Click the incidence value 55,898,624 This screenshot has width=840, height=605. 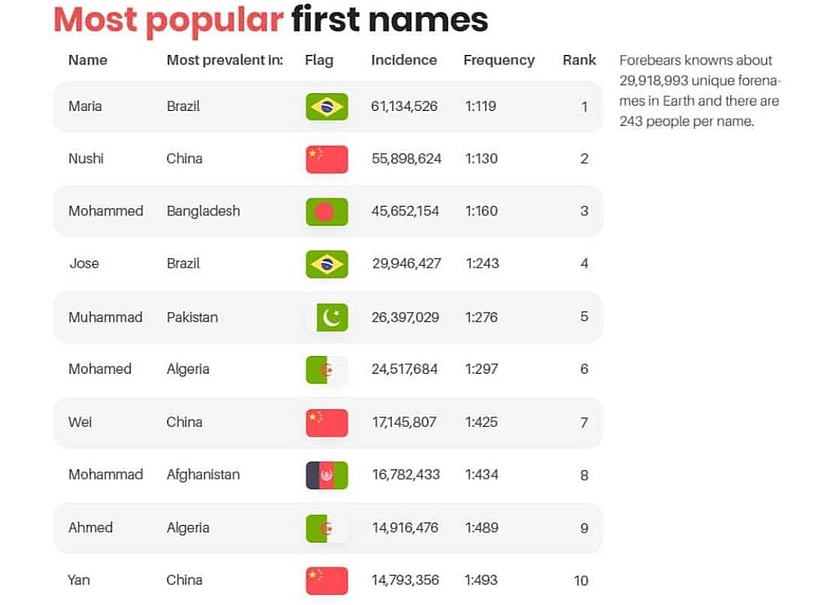tap(406, 159)
